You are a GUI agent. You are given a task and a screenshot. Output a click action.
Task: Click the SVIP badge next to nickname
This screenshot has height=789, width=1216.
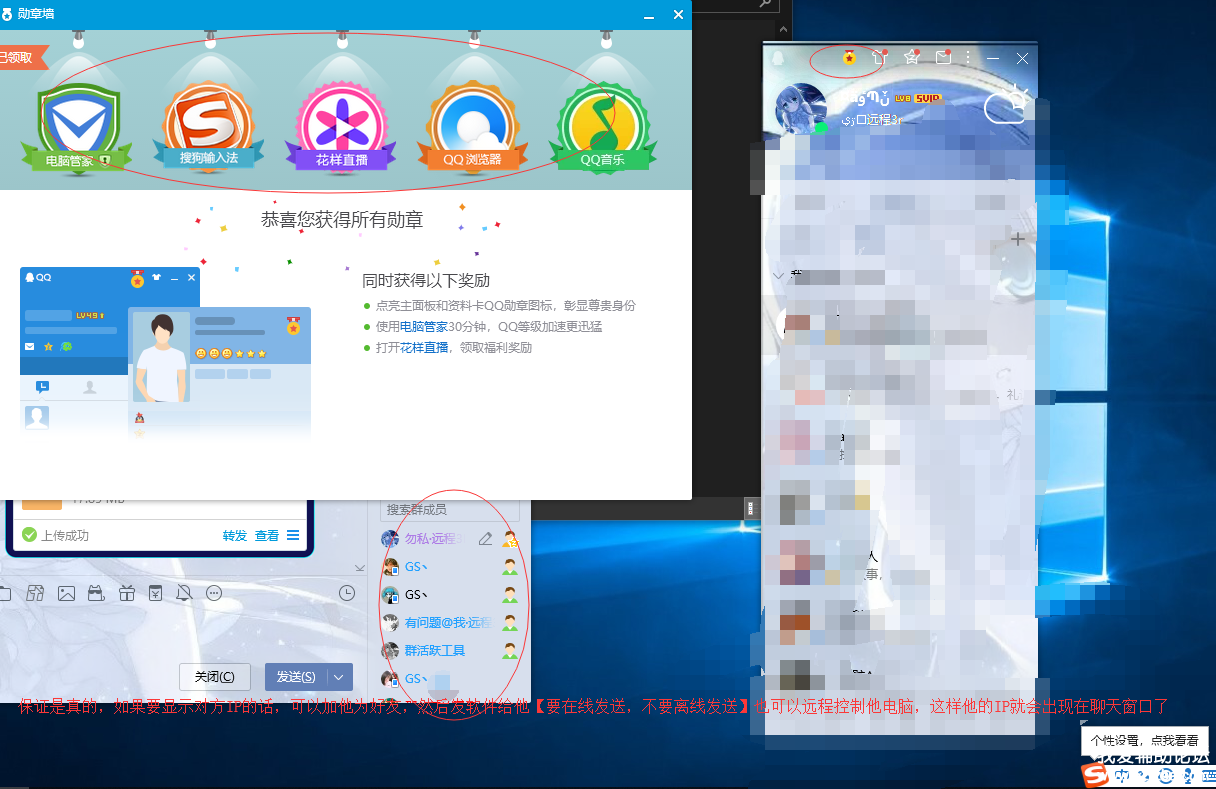(930, 99)
